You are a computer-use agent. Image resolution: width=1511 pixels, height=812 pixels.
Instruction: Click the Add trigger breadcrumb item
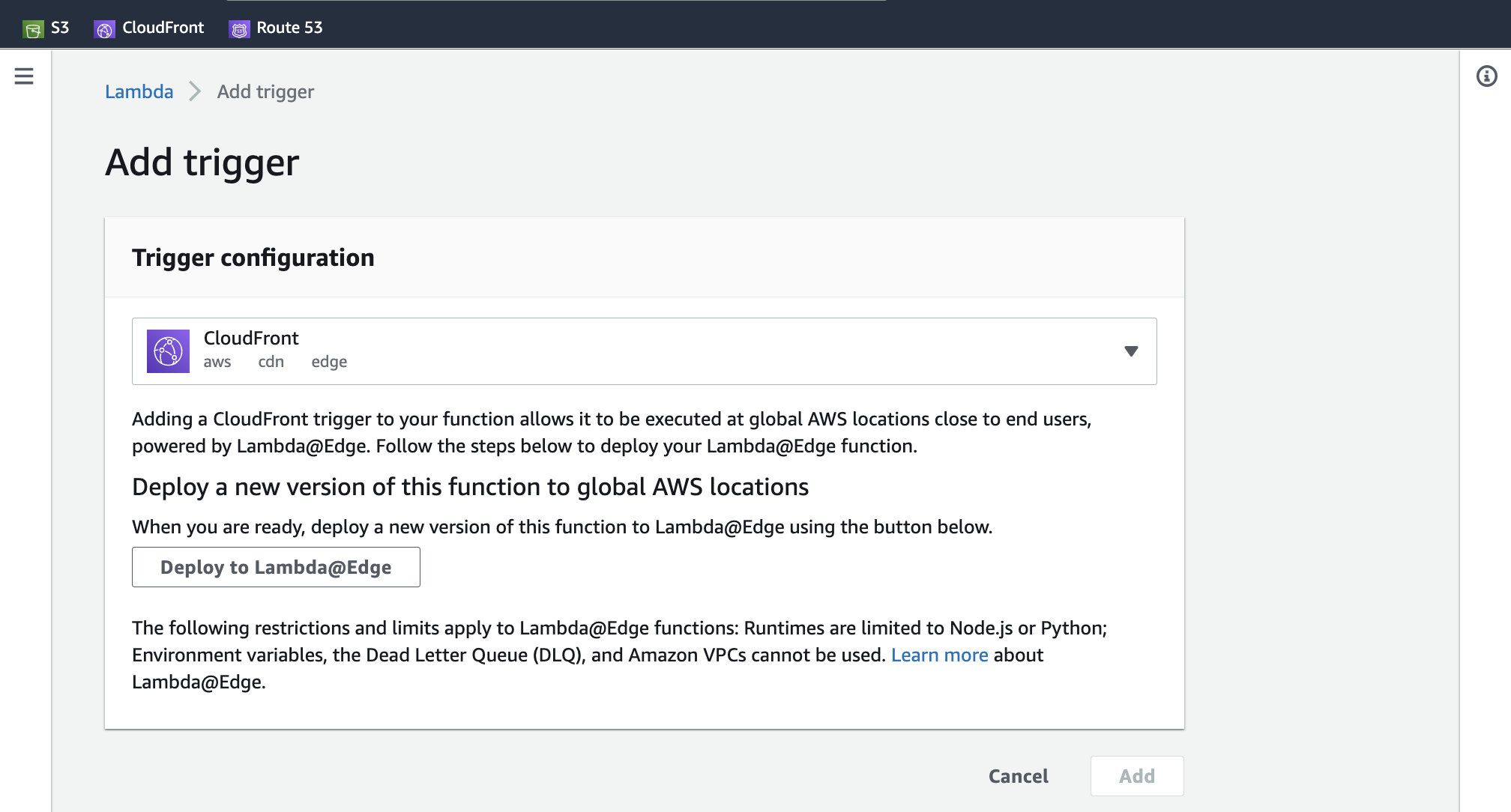[x=265, y=91]
